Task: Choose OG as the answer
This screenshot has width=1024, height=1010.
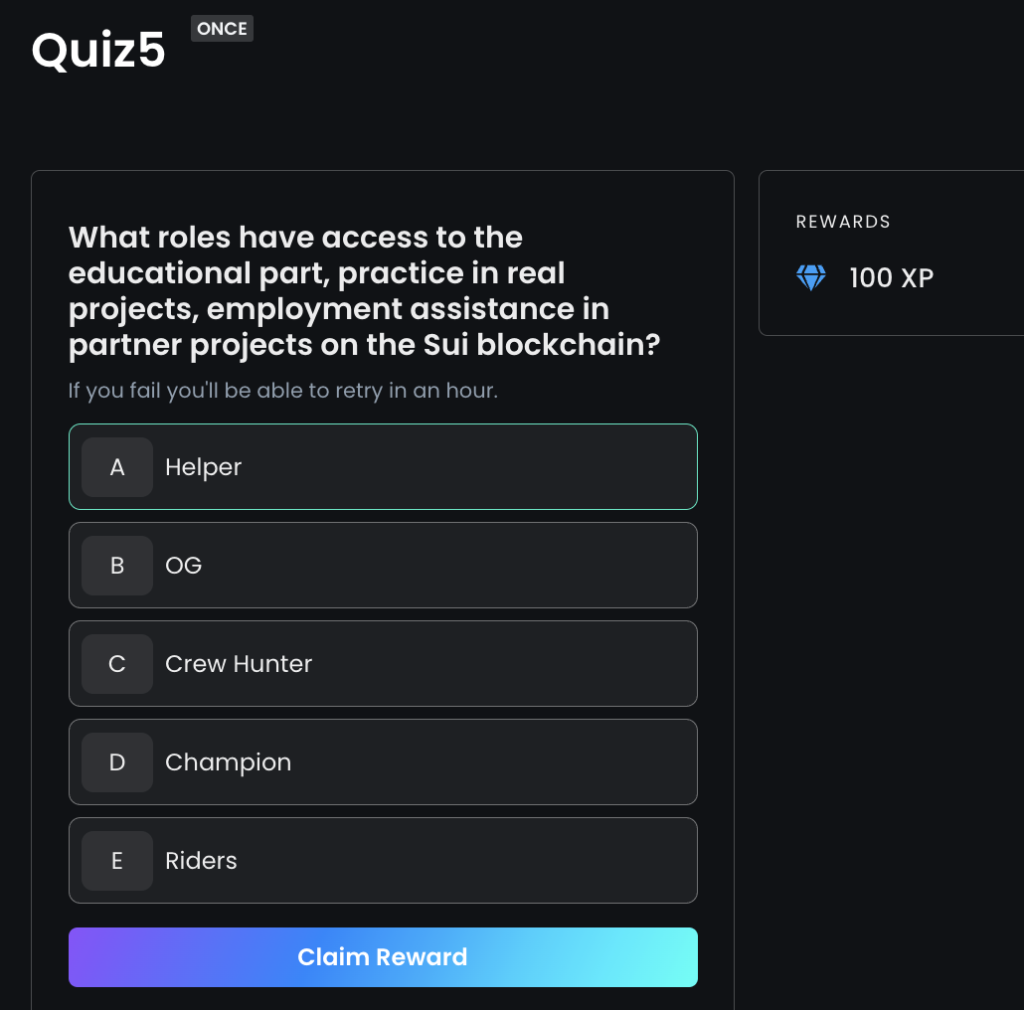Action: point(383,565)
